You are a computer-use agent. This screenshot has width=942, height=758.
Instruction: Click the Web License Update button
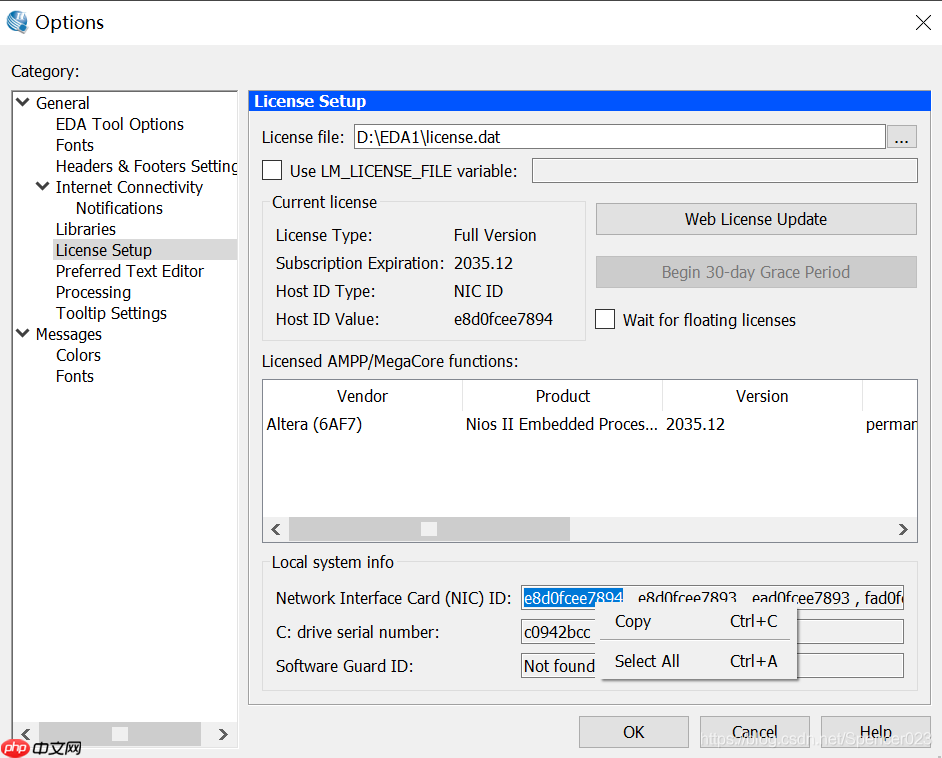coord(755,219)
